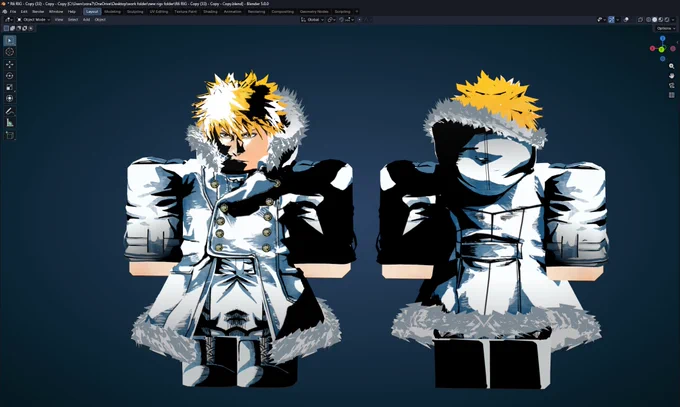Open the Options dropdown
The height and width of the screenshot is (407, 680).
[665, 28]
